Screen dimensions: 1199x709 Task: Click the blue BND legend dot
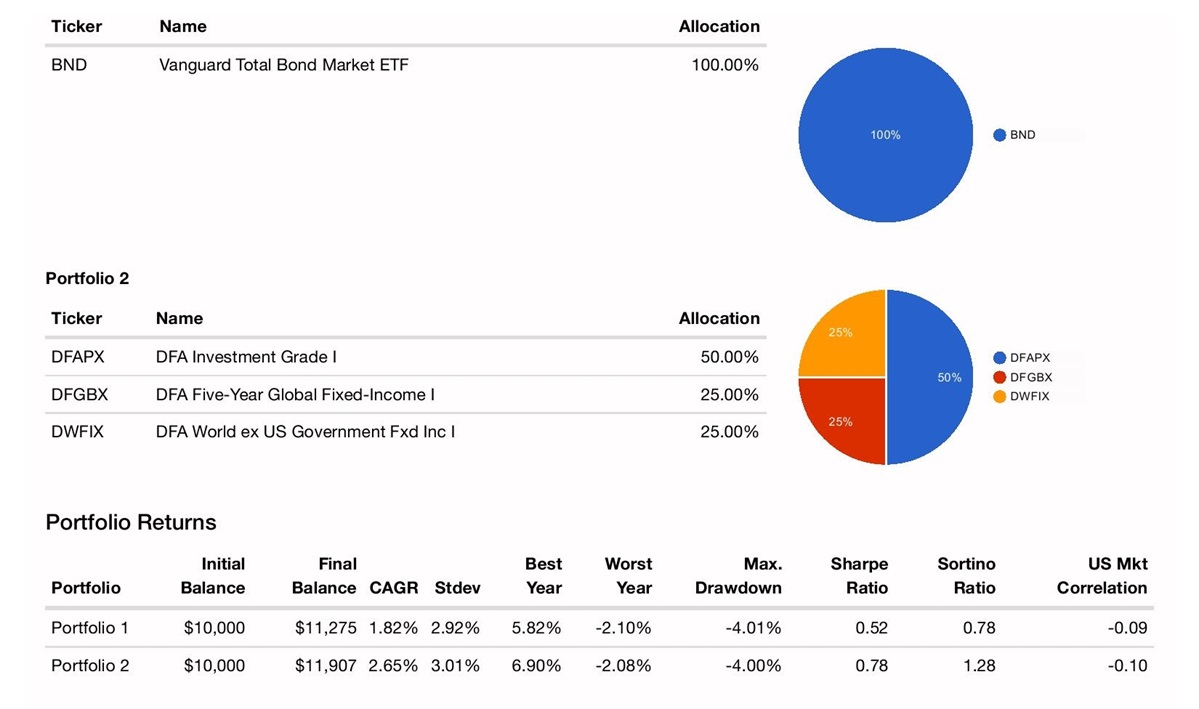click(999, 135)
